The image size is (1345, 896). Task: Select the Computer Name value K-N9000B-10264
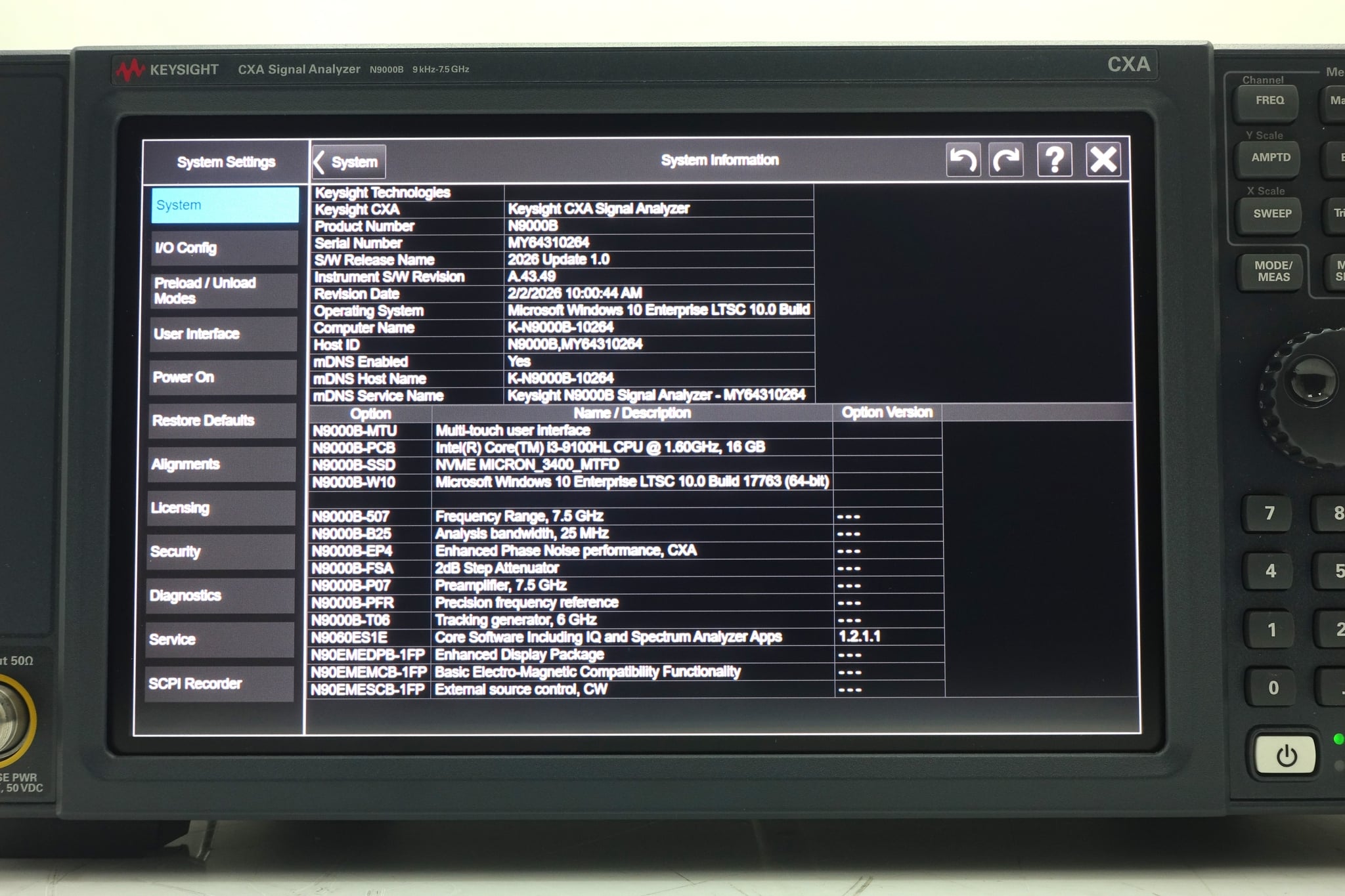(560, 328)
